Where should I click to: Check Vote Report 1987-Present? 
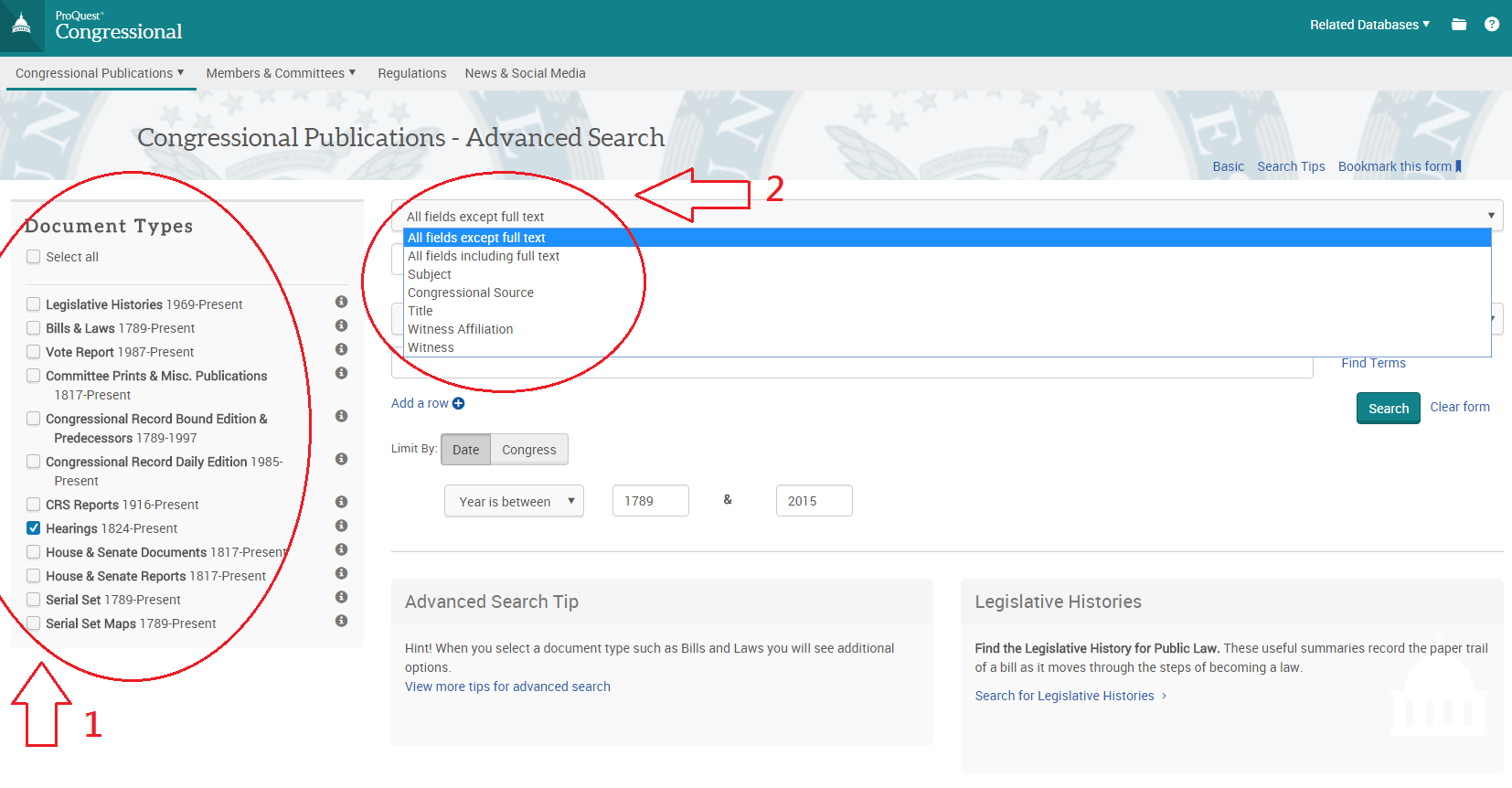tap(34, 352)
